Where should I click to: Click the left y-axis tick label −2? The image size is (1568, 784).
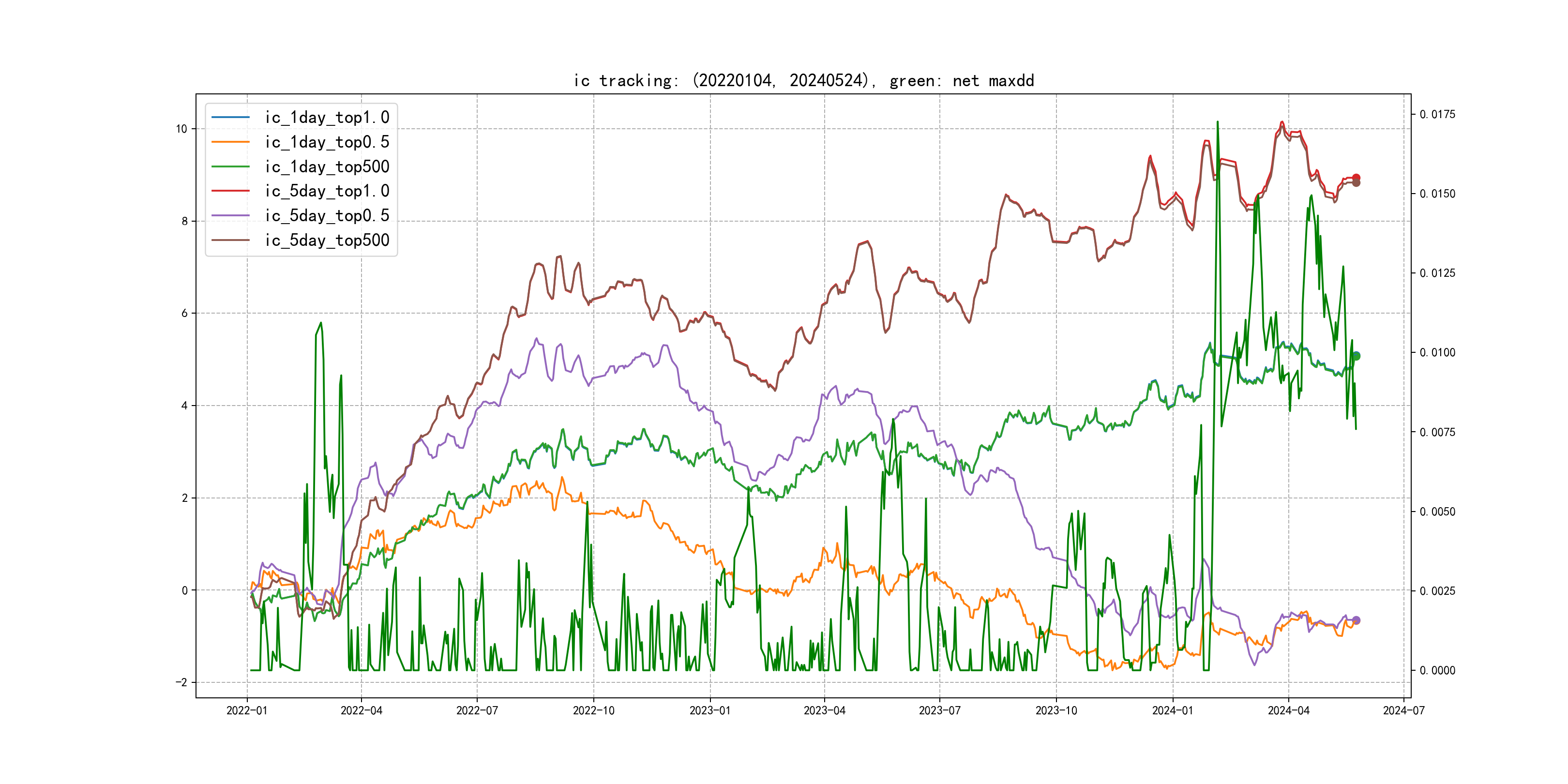[181, 682]
